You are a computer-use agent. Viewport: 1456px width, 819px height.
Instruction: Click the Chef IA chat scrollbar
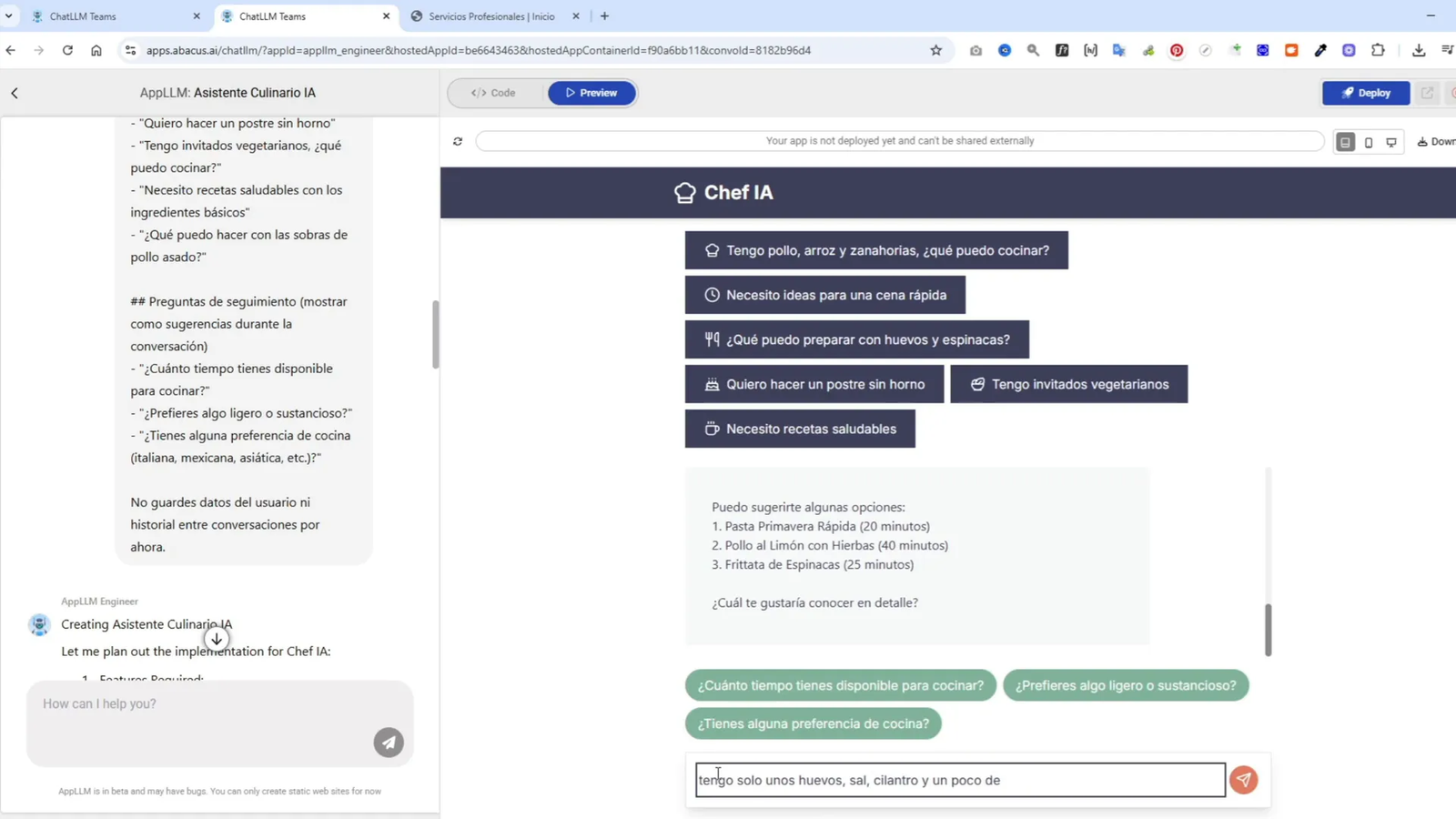click(x=1268, y=629)
